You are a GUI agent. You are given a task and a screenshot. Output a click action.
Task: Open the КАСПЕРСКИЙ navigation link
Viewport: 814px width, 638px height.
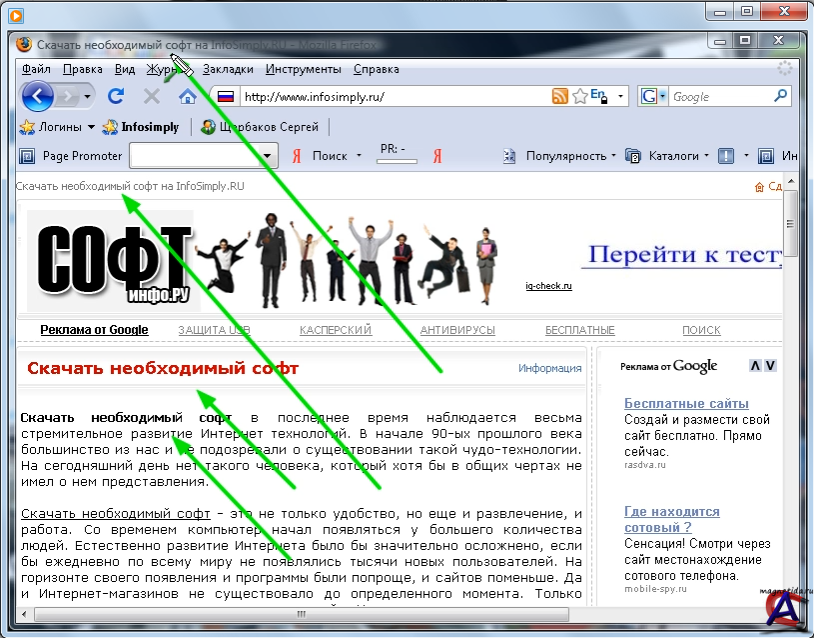[335, 330]
